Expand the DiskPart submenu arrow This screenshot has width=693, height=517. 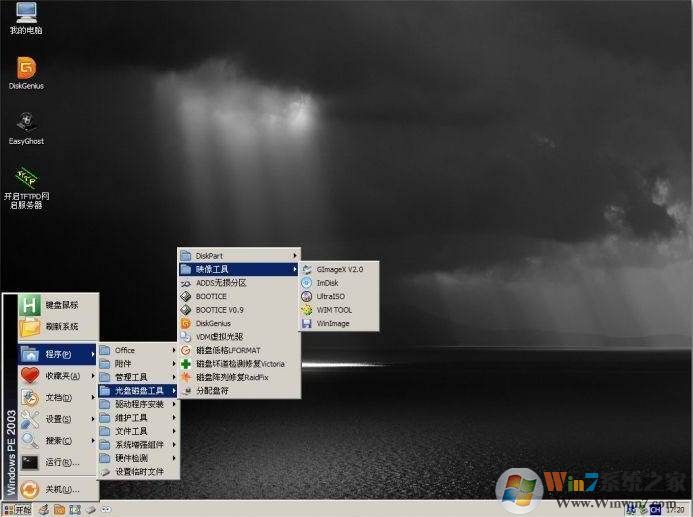coord(295,255)
